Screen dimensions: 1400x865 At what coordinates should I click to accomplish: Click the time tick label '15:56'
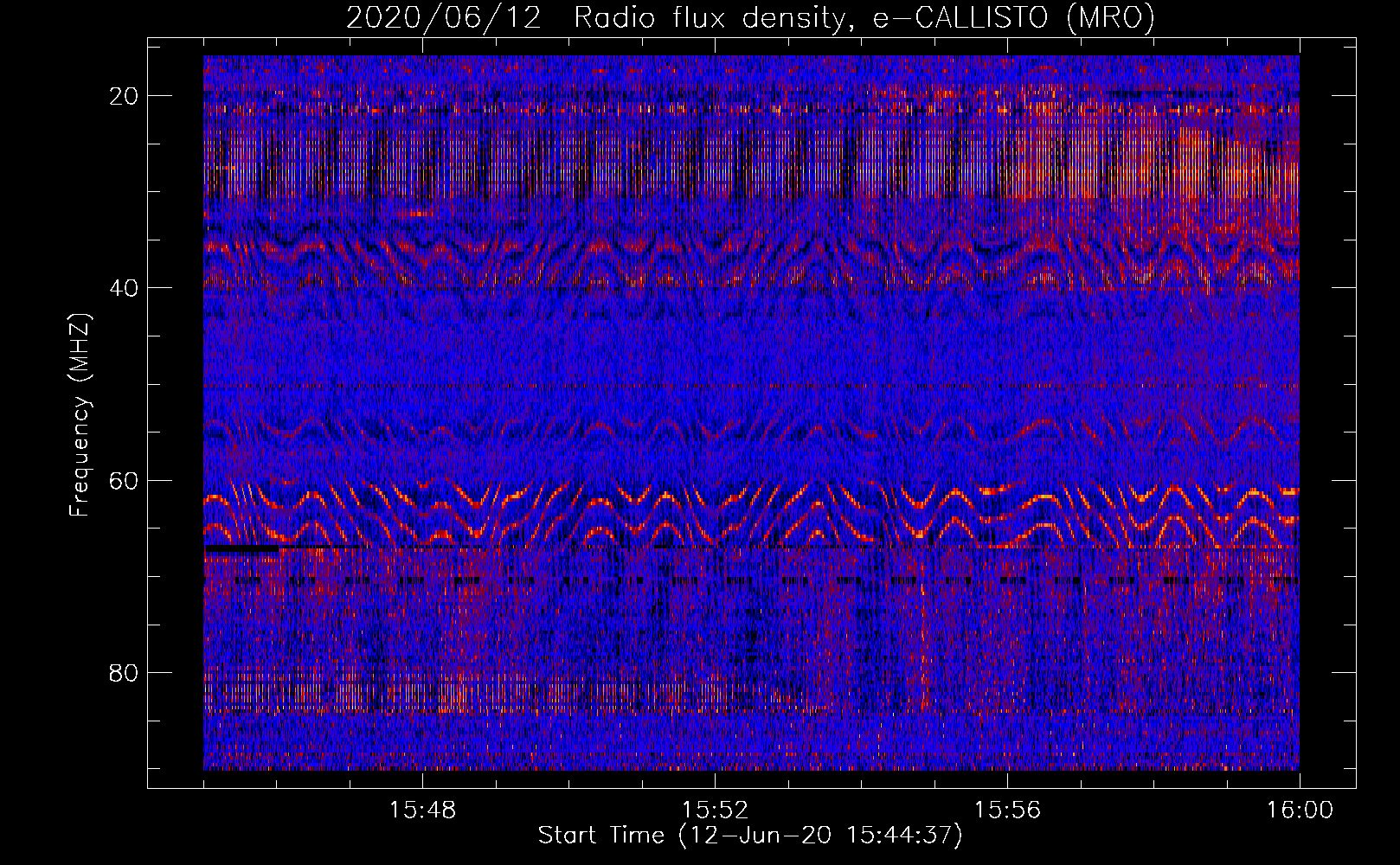click(1007, 811)
